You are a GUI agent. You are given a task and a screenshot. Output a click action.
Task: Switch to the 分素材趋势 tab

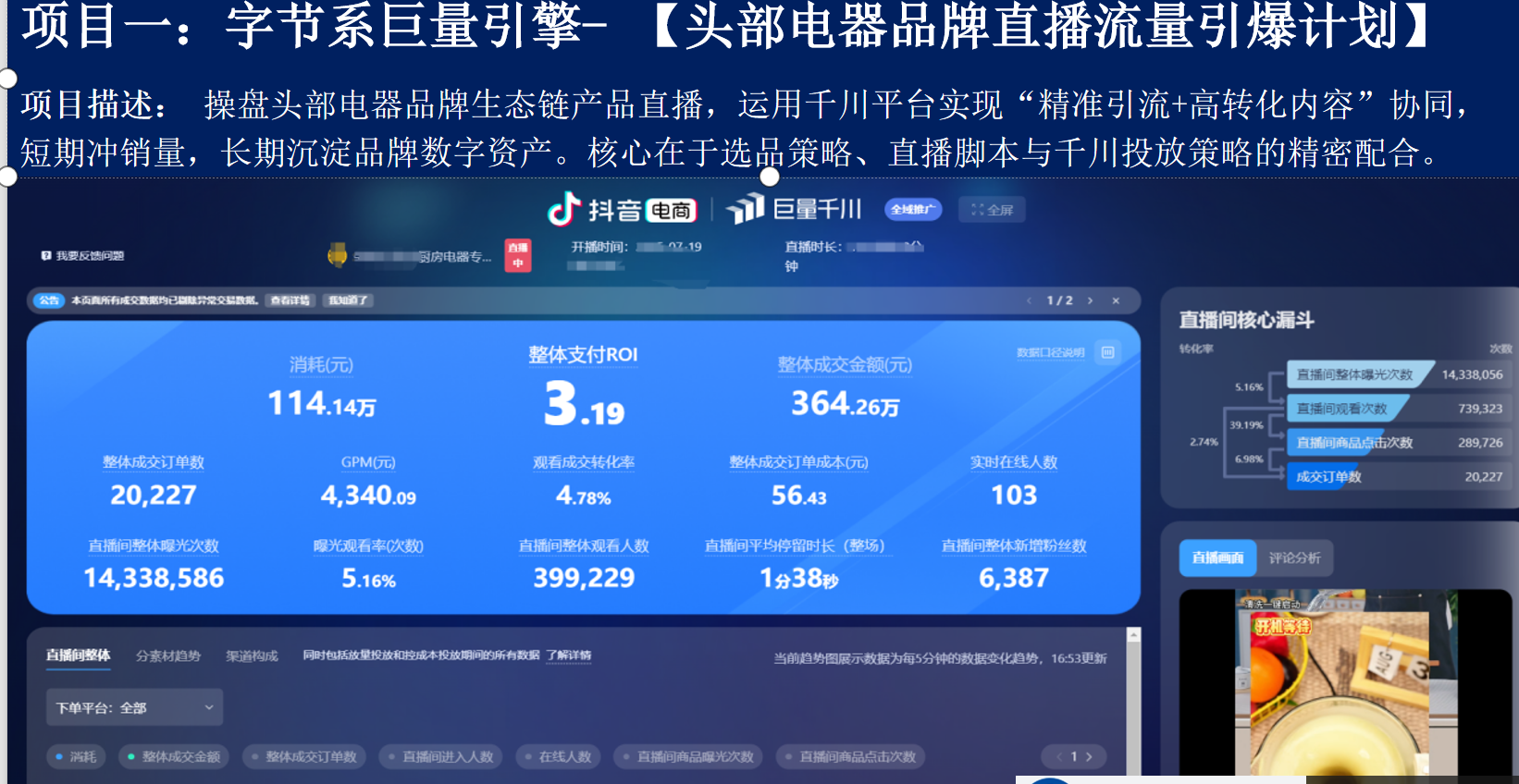tap(167, 655)
